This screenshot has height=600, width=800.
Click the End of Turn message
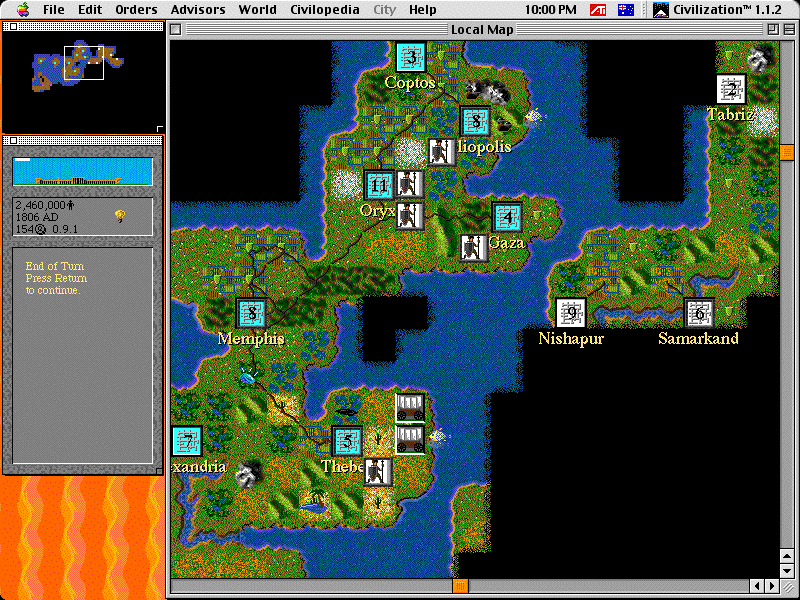56,278
